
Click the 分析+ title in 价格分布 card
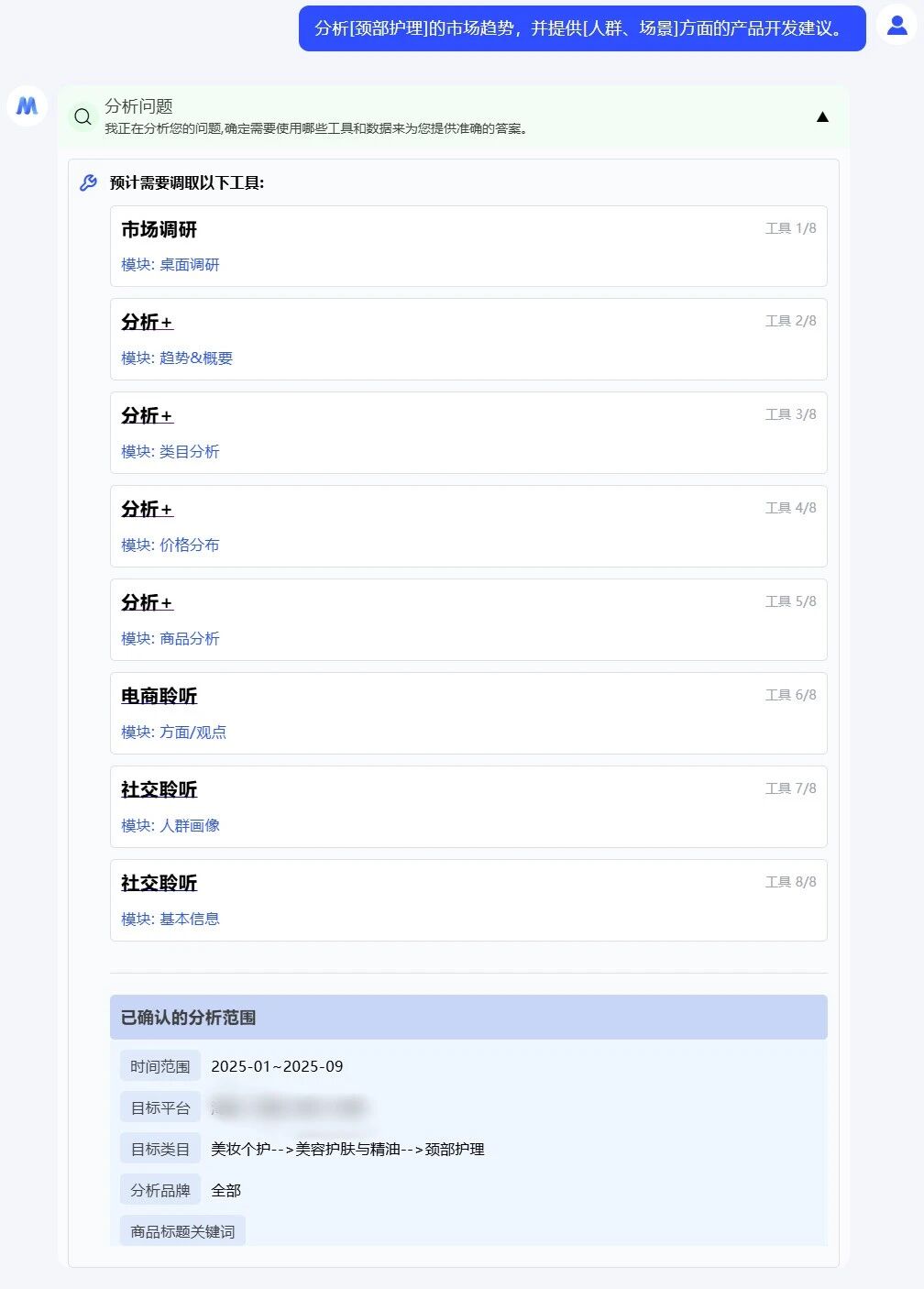[x=147, y=509]
